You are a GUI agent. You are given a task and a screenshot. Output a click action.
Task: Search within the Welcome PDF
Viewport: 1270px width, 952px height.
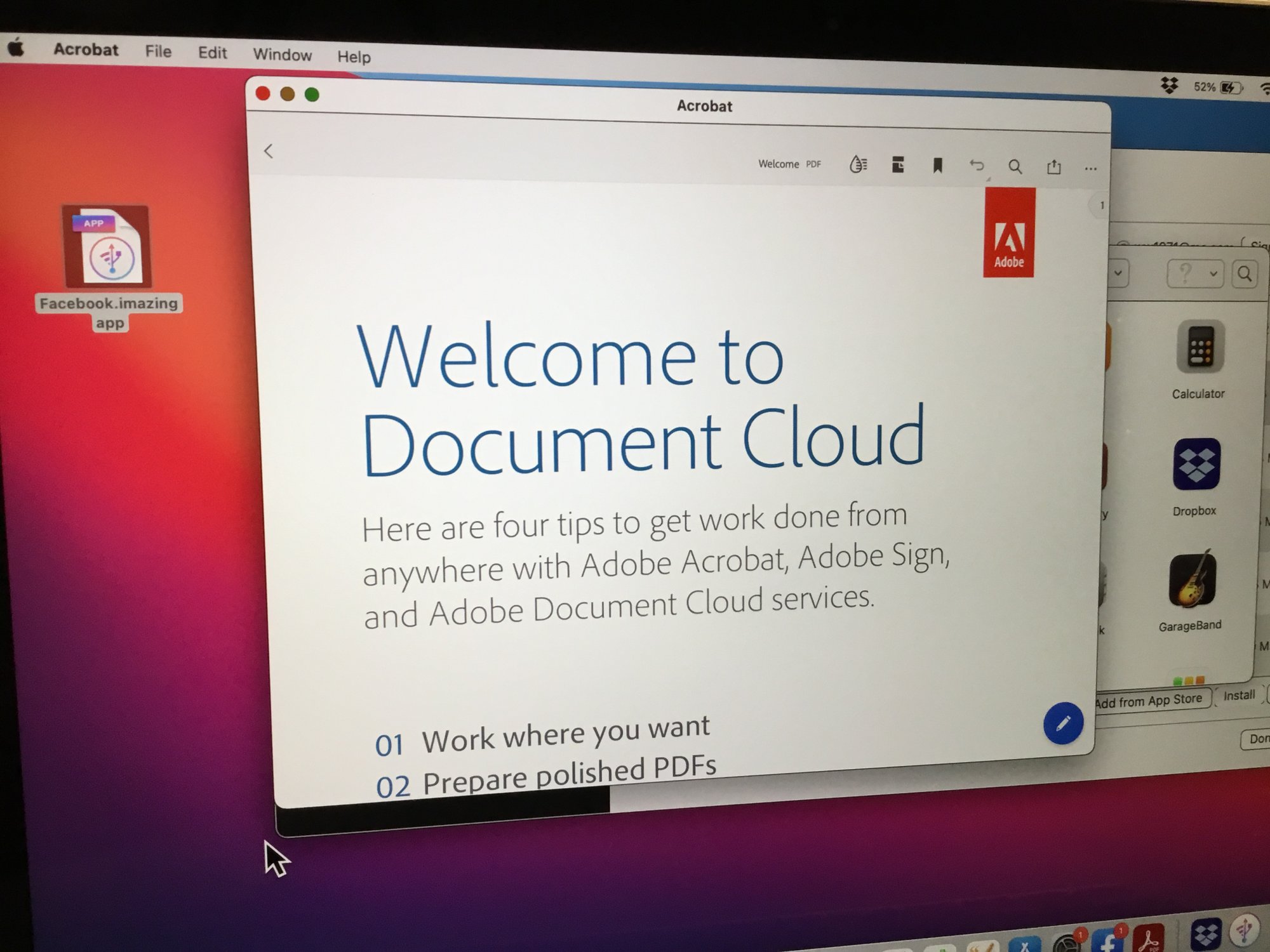click(1015, 167)
